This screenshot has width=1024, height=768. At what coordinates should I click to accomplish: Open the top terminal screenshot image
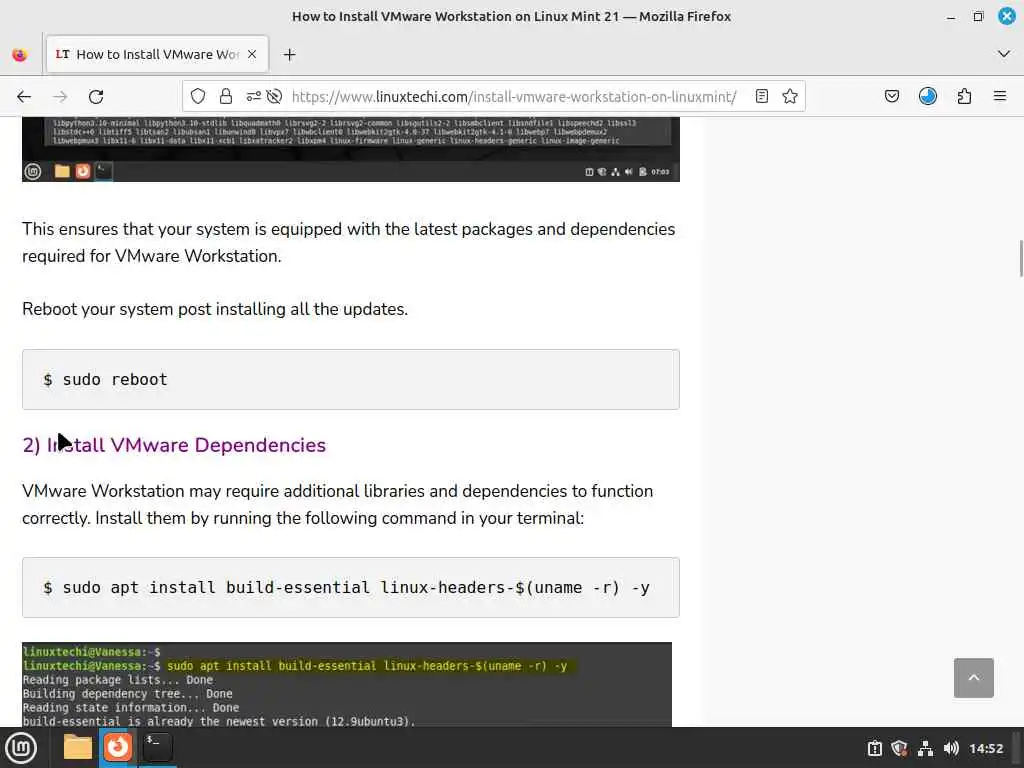click(351, 150)
